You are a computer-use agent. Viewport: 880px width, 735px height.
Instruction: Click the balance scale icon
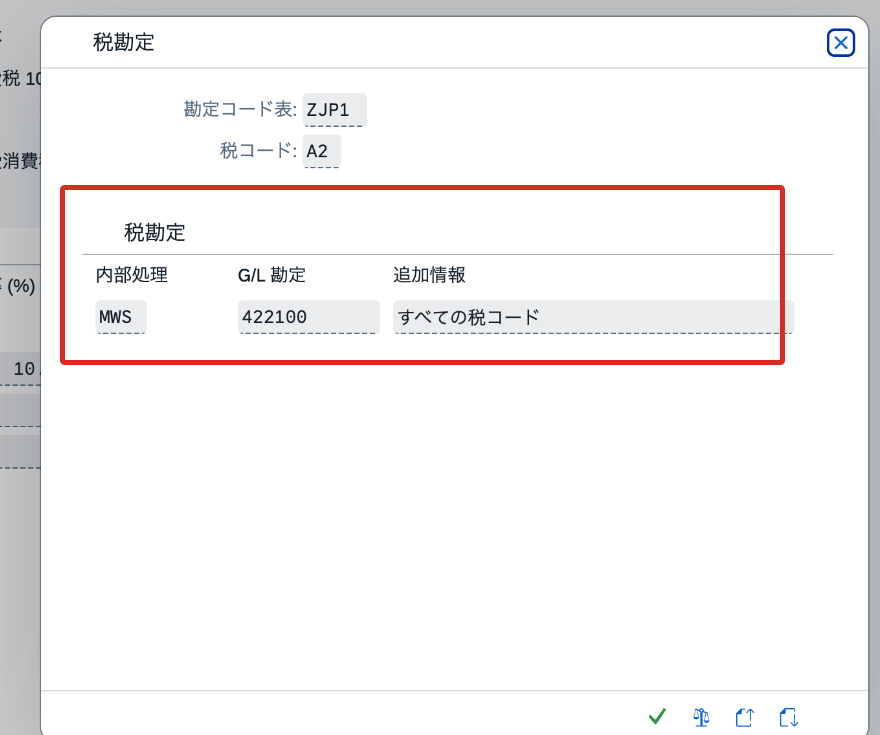point(701,716)
